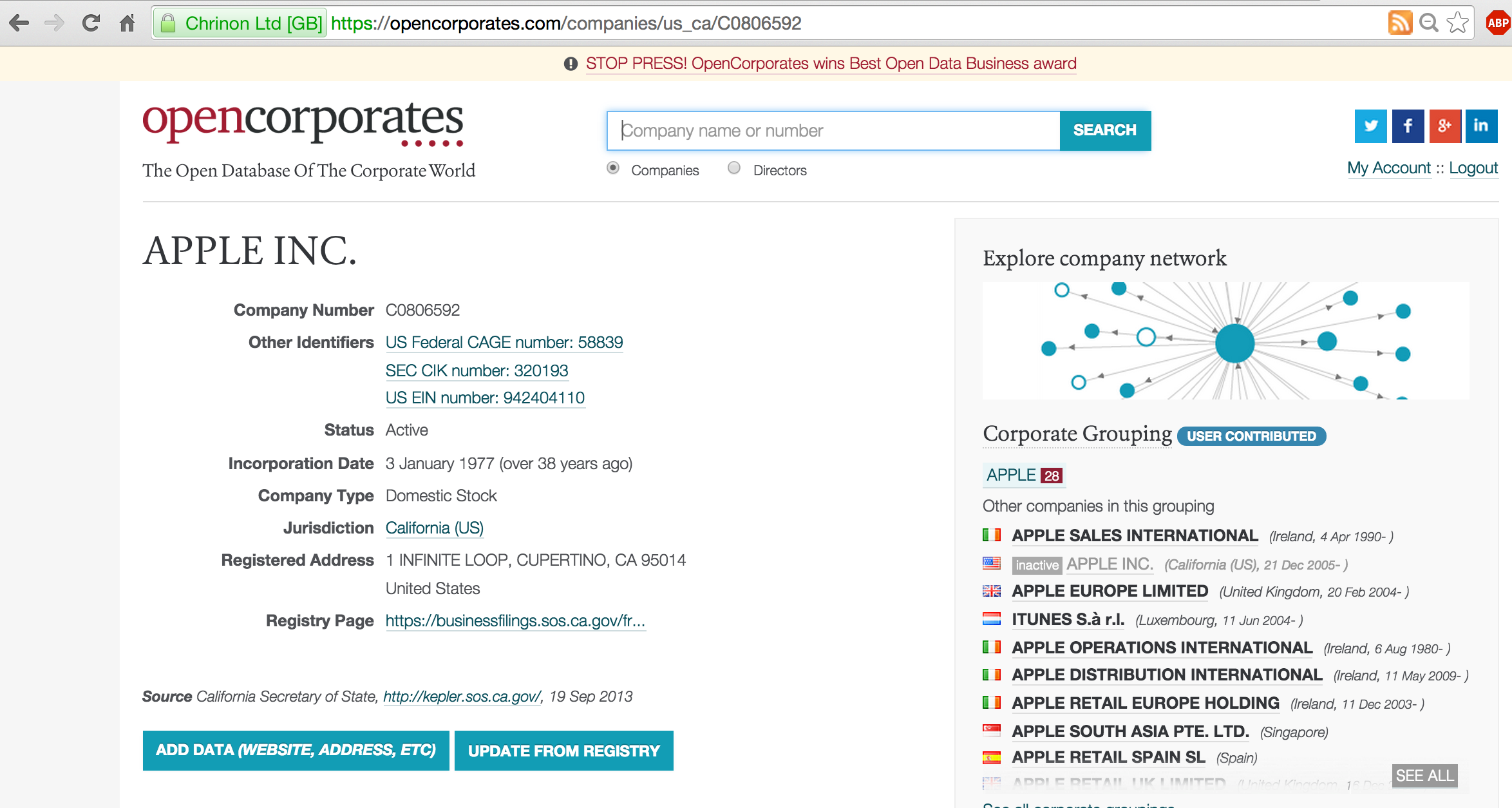Open the company network graph thumbnail
The image size is (1512, 808).
pos(1225,341)
